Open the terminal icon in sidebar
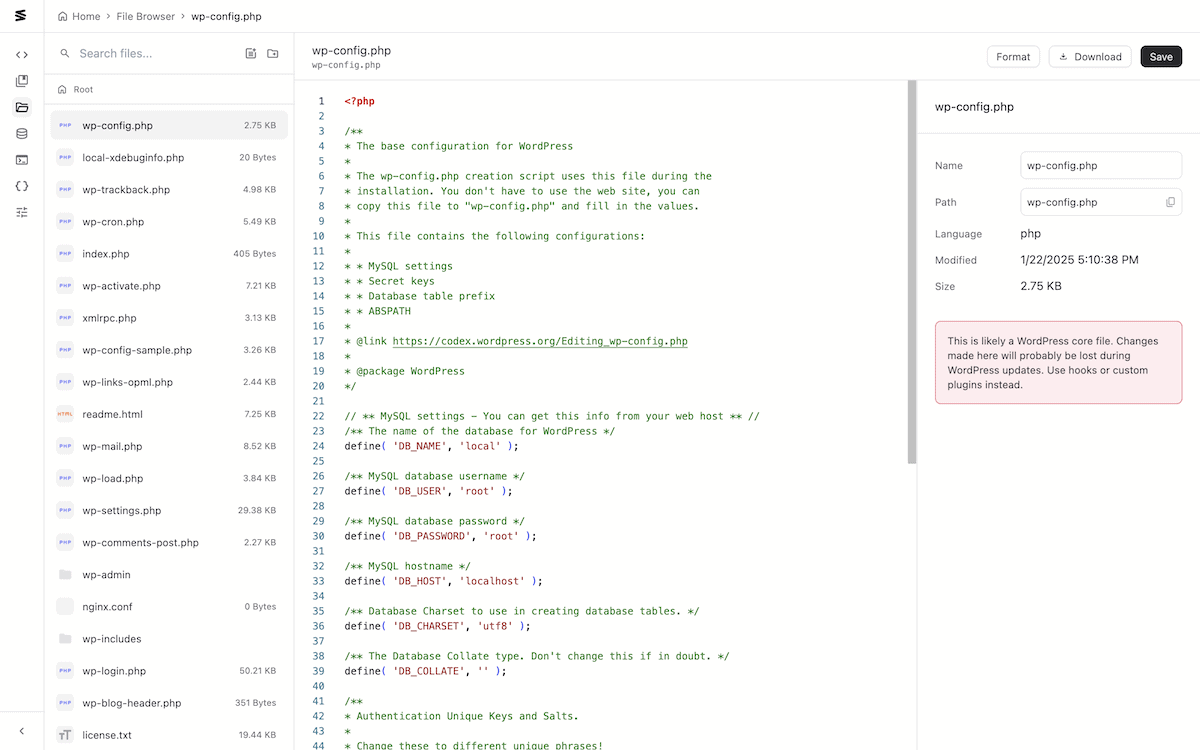Screen dimensions: 1200x750 coord(22,159)
